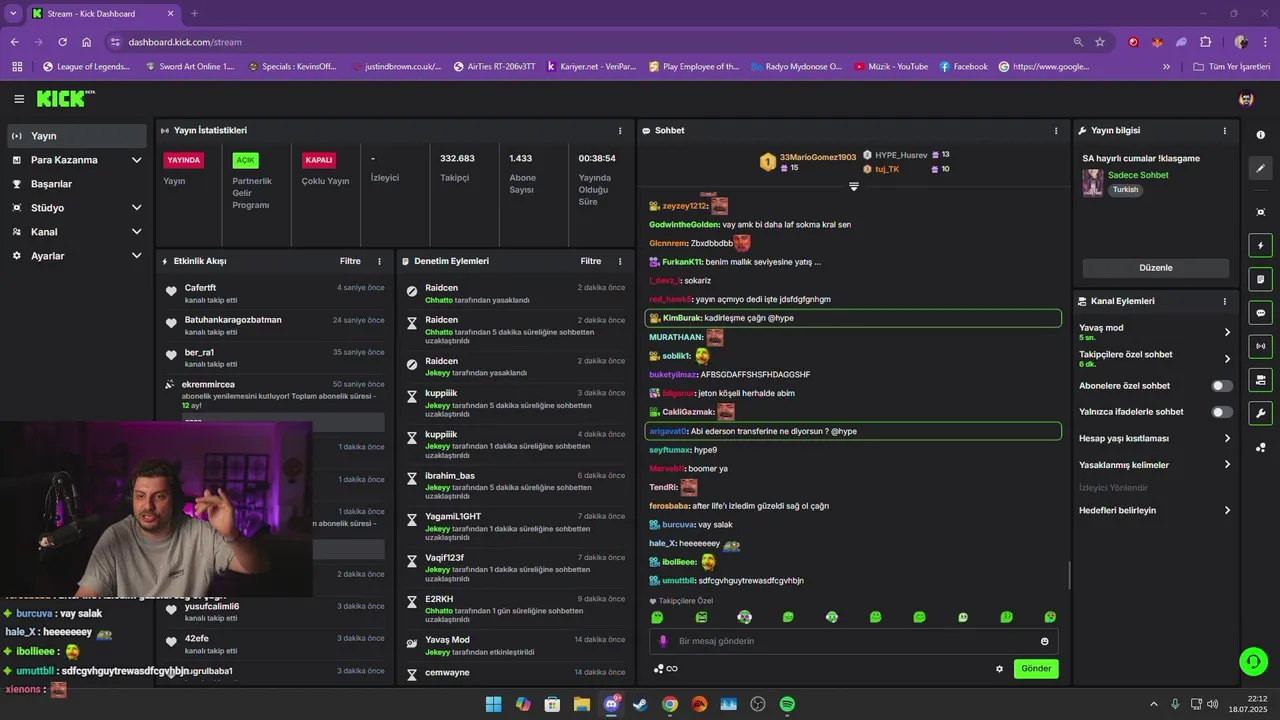Open the green headset support button

click(1253, 661)
